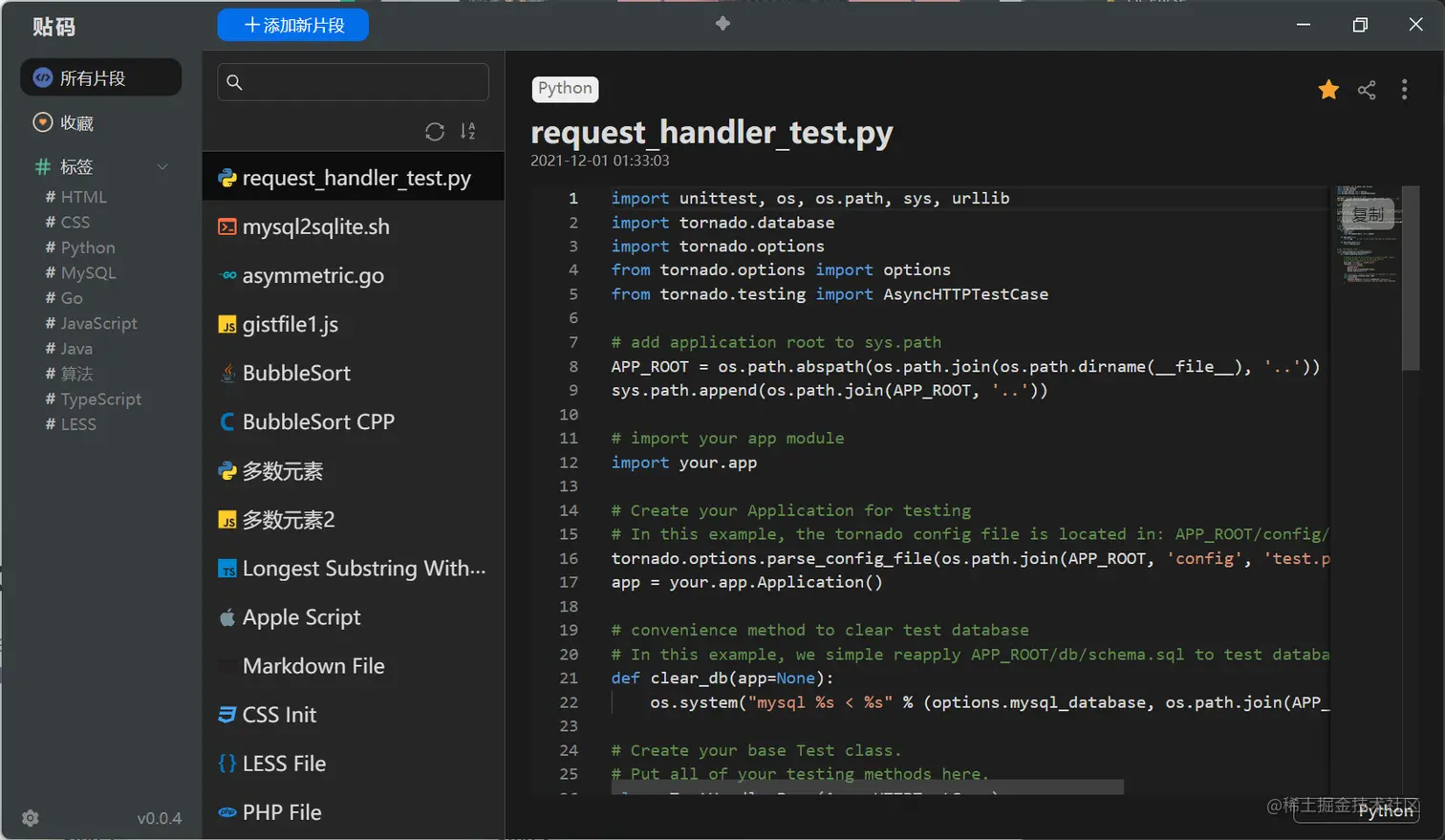Select BubbleSort Java snippet

point(353,373)
